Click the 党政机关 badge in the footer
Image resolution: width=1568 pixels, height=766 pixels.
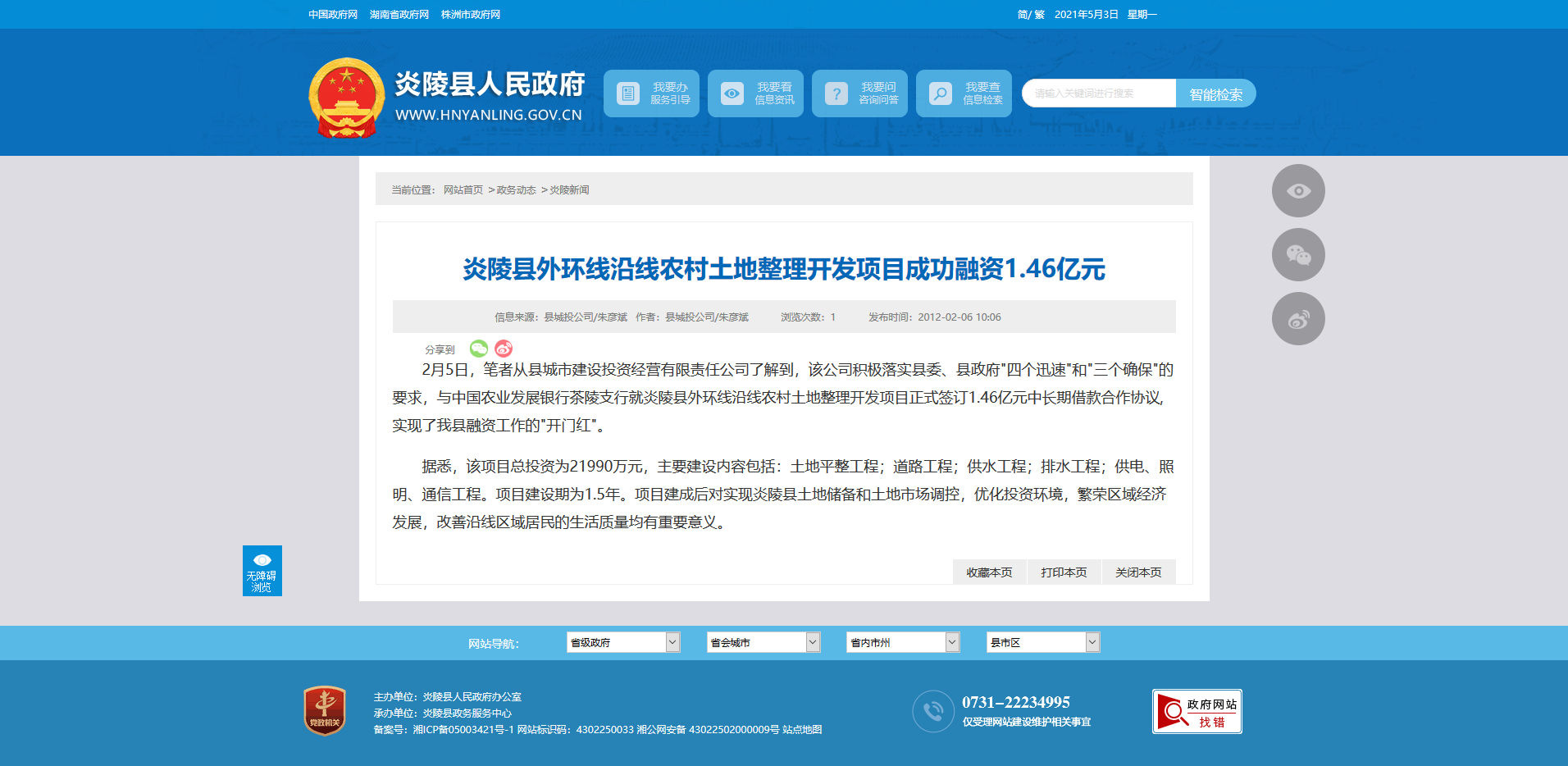(325, 710)
